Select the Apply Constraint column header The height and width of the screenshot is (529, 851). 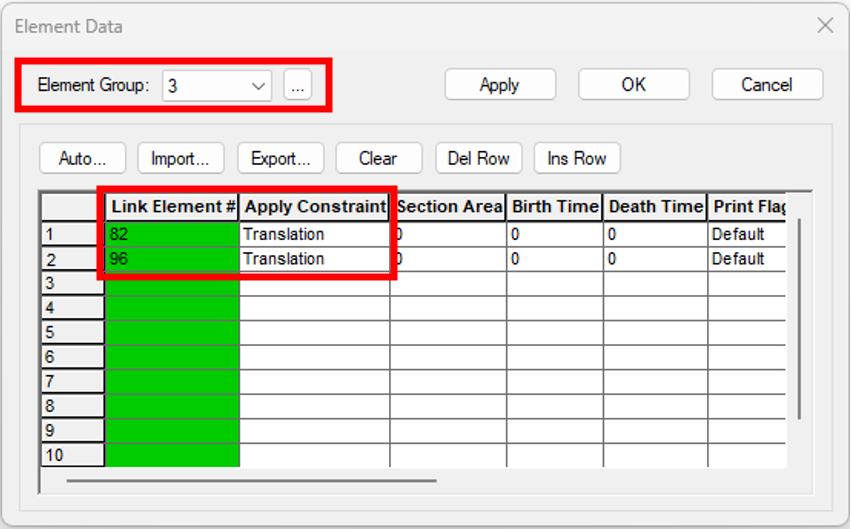315,207
